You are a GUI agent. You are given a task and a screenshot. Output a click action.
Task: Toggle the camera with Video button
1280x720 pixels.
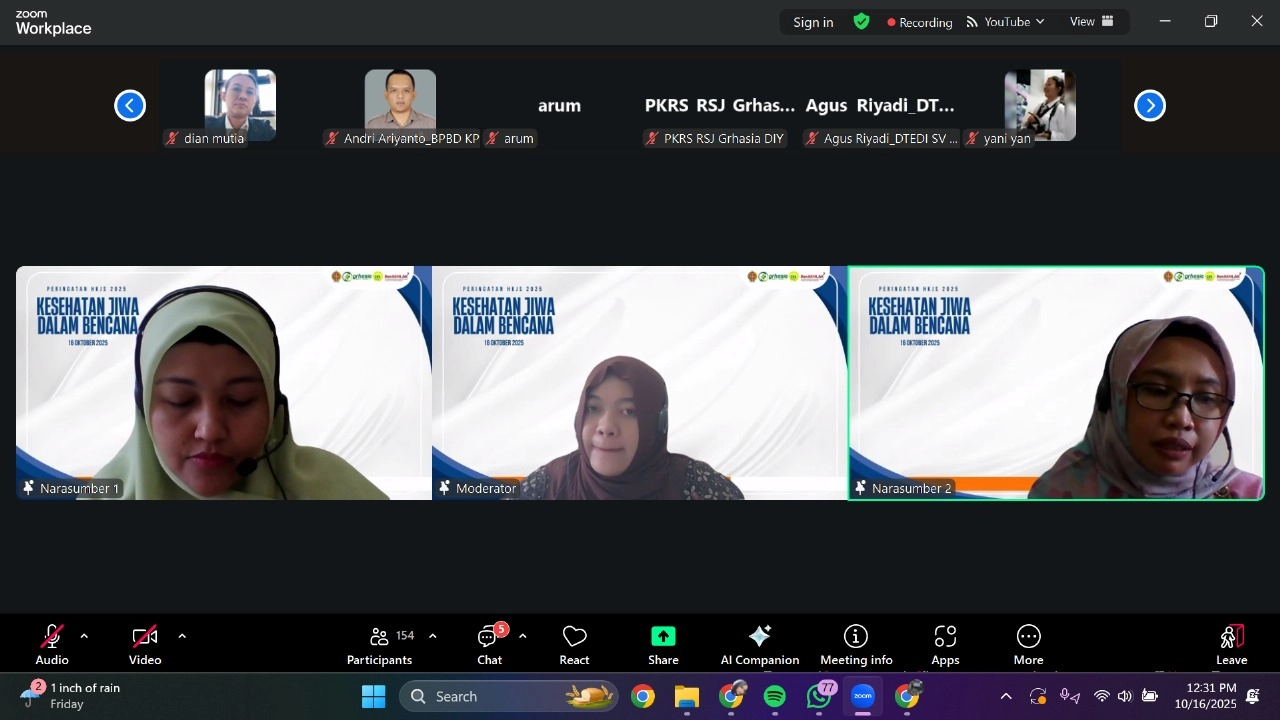click(145, 644)
